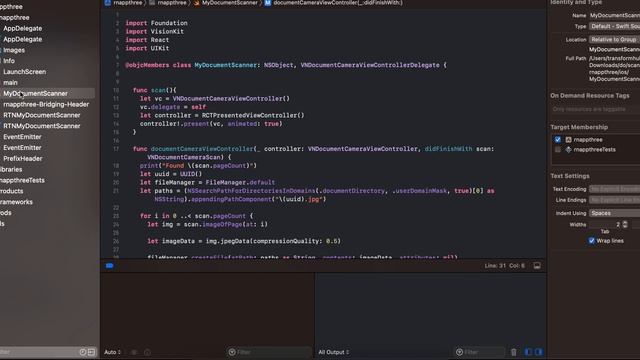Show the variables view pane icon

point(529,352)
